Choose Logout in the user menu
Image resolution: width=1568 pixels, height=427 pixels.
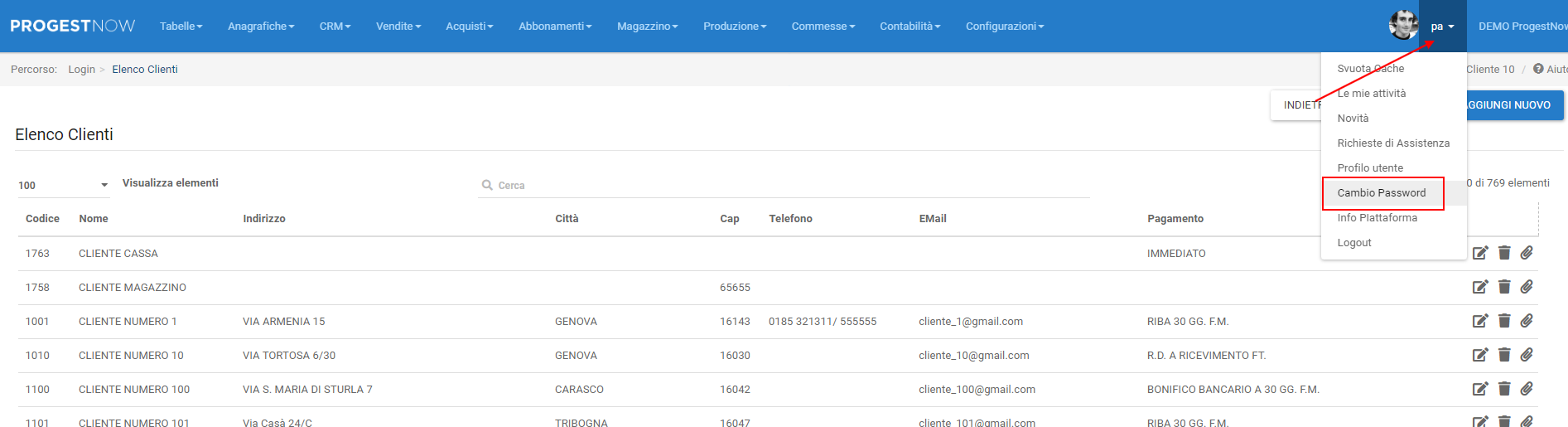pyautogui.click(x=1354, y=243)
